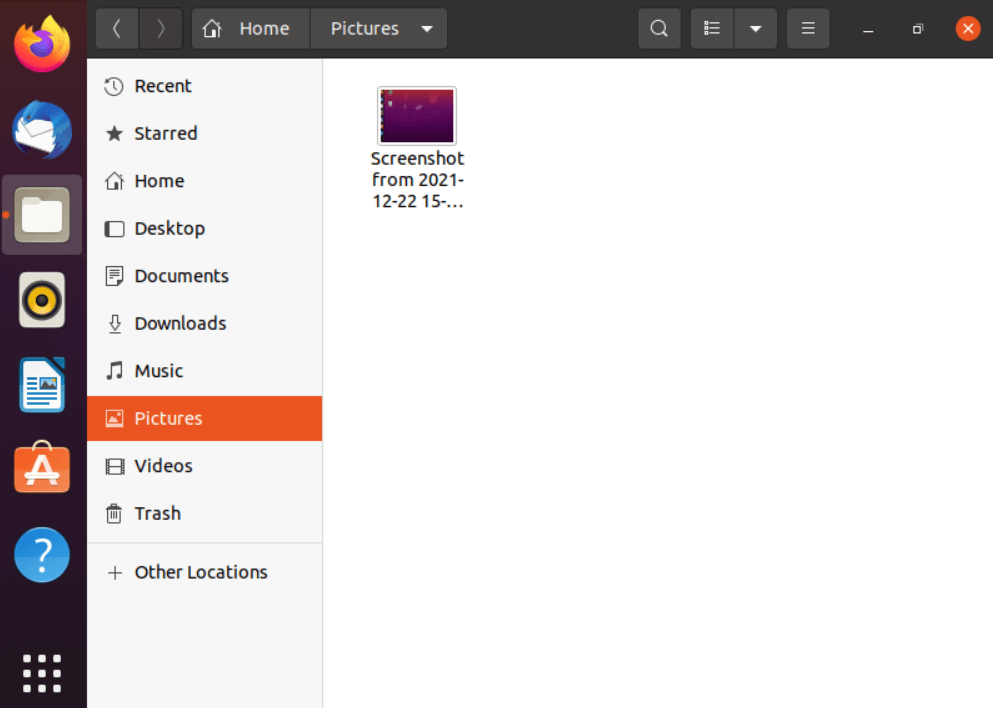Switch to the Documents sidebar entry
993x708 pixels.
click(x=181, y=276)
